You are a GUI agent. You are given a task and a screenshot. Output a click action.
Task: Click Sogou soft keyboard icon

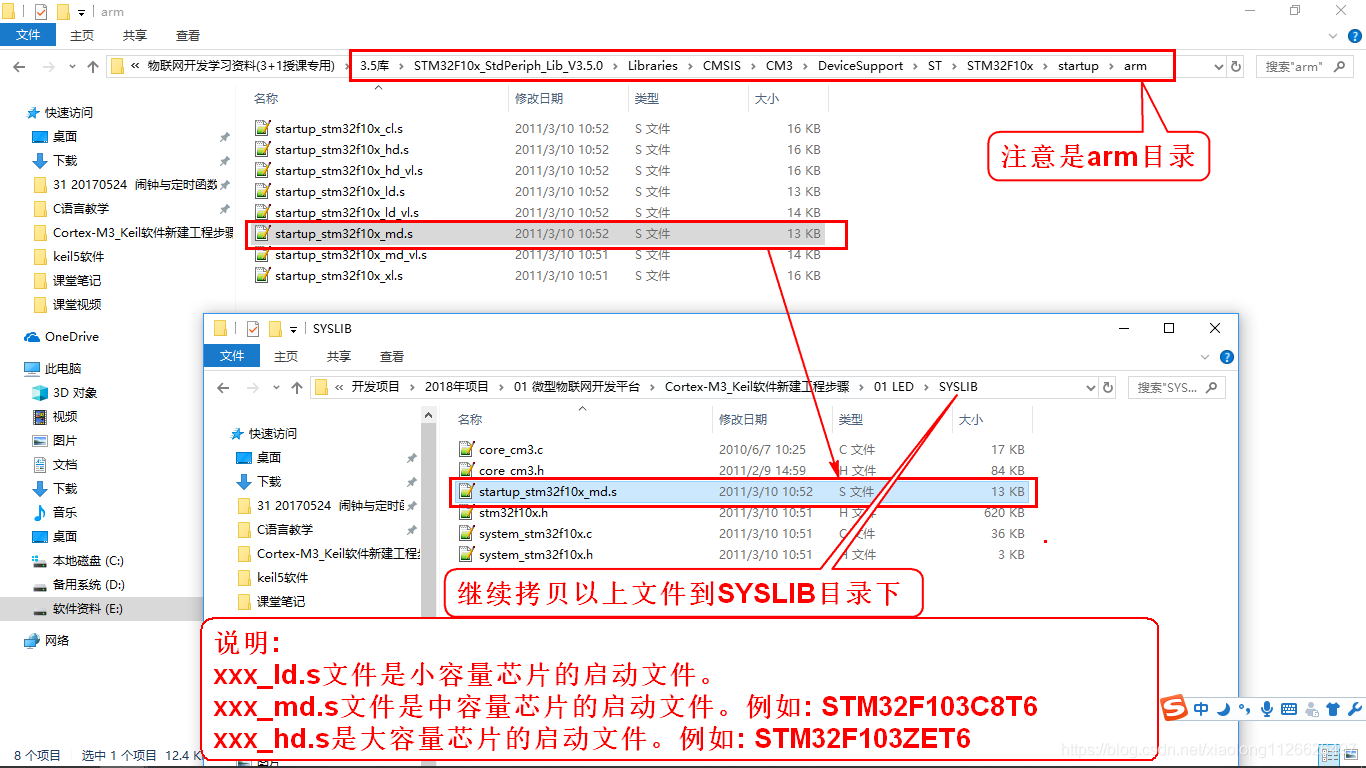(x=1289, y=709)
